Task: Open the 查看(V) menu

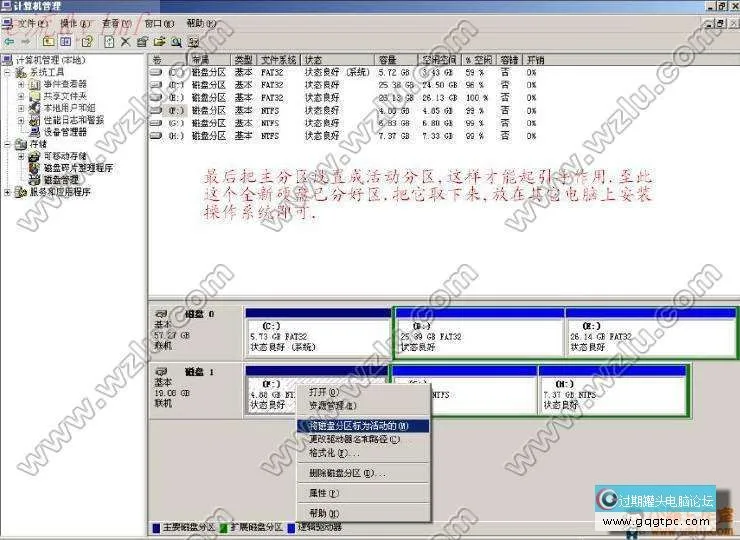Action: [x=117, y=24]
